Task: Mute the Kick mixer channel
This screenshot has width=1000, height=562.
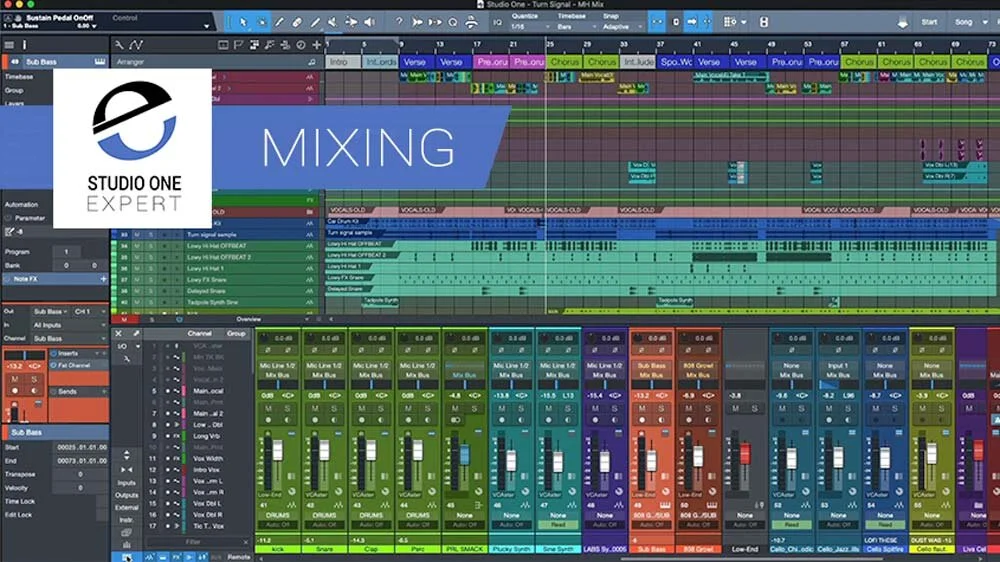Action: tap(268, 408)
